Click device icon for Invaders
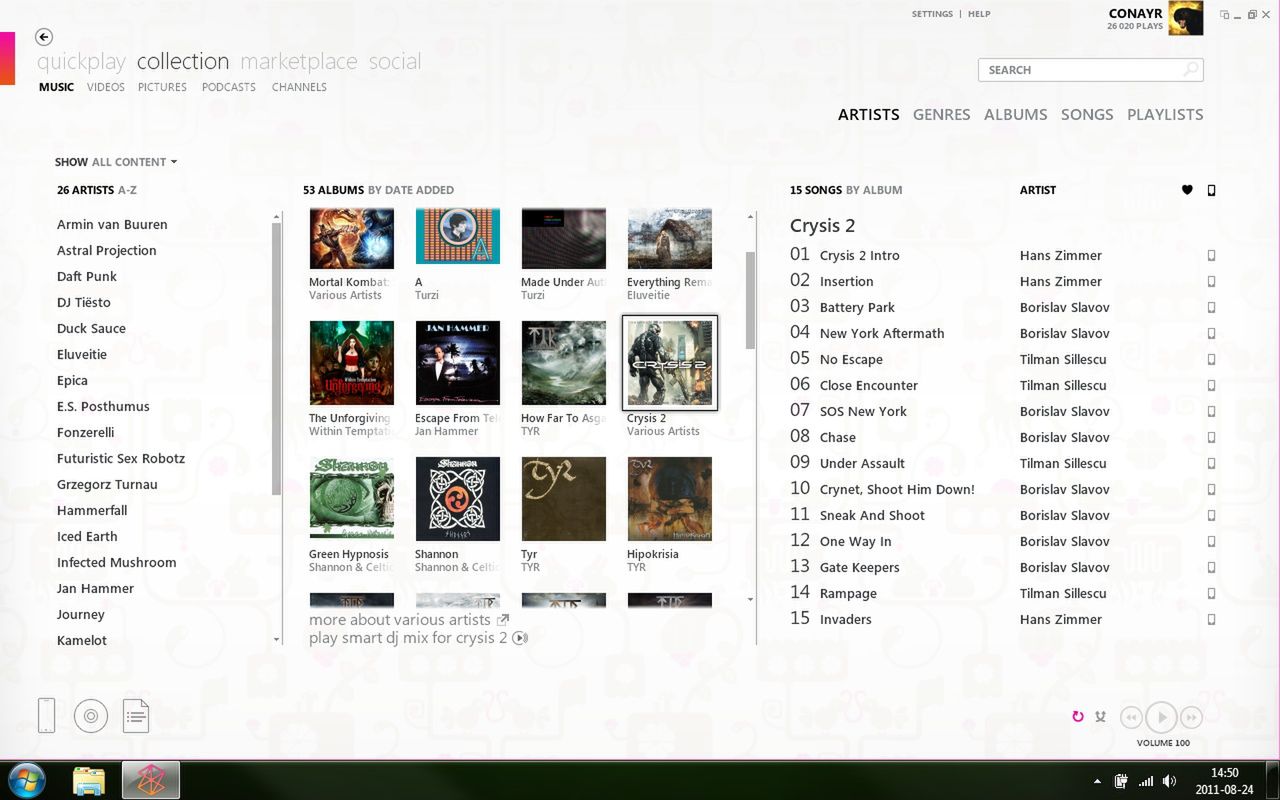Viewport: 1280px width, 800px height. (x=1211, y=620)
